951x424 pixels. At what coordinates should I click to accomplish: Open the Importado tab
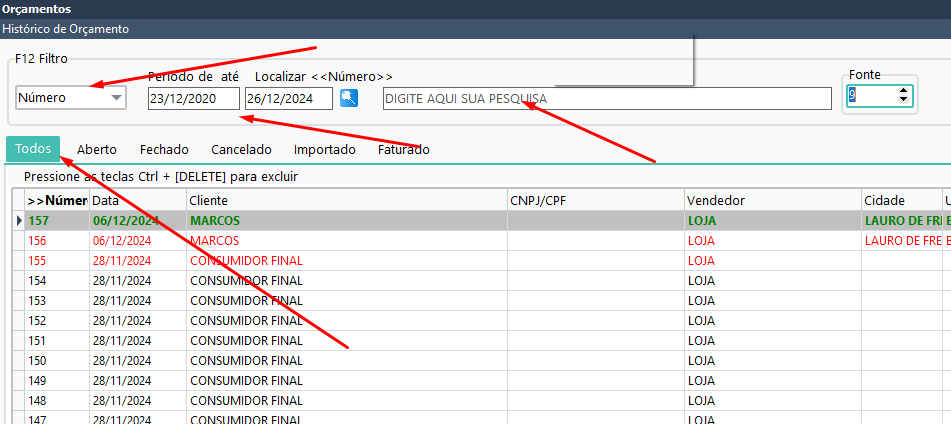pos(324,150)
